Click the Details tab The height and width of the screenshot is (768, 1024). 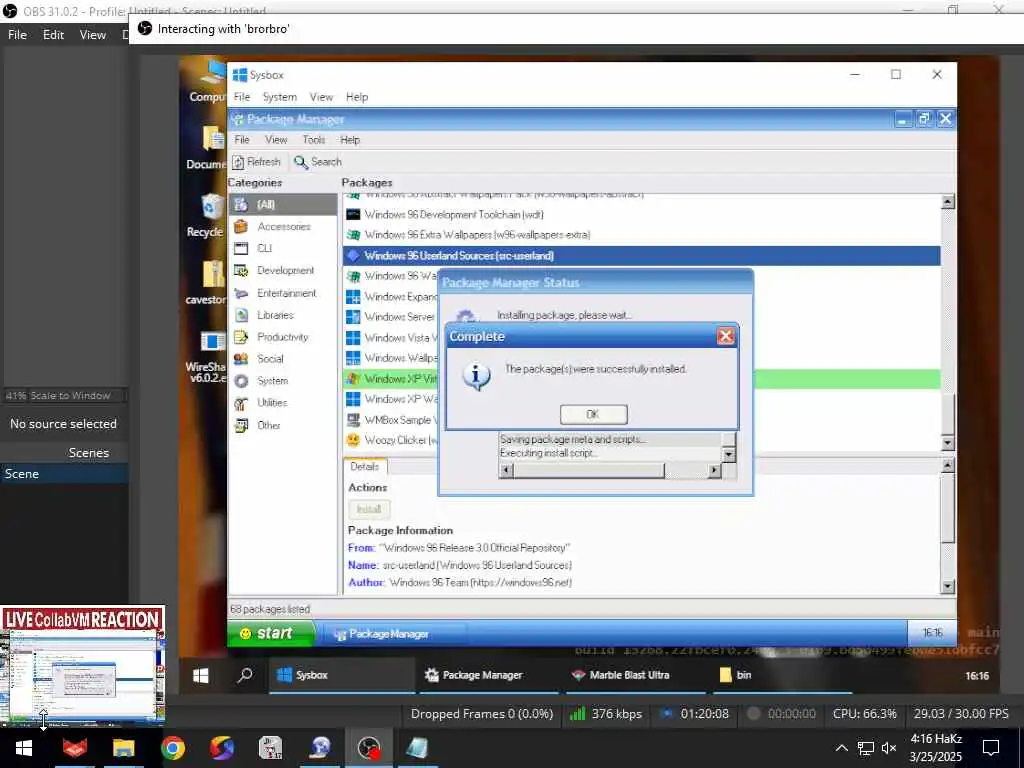364,466
